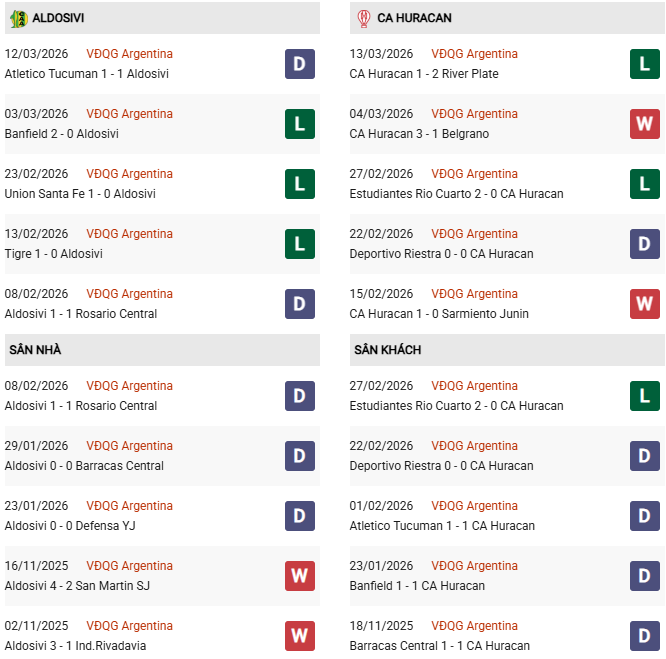Click the W badge for Huracan 1-0 Sarmiento Junin

pos(645,304)
